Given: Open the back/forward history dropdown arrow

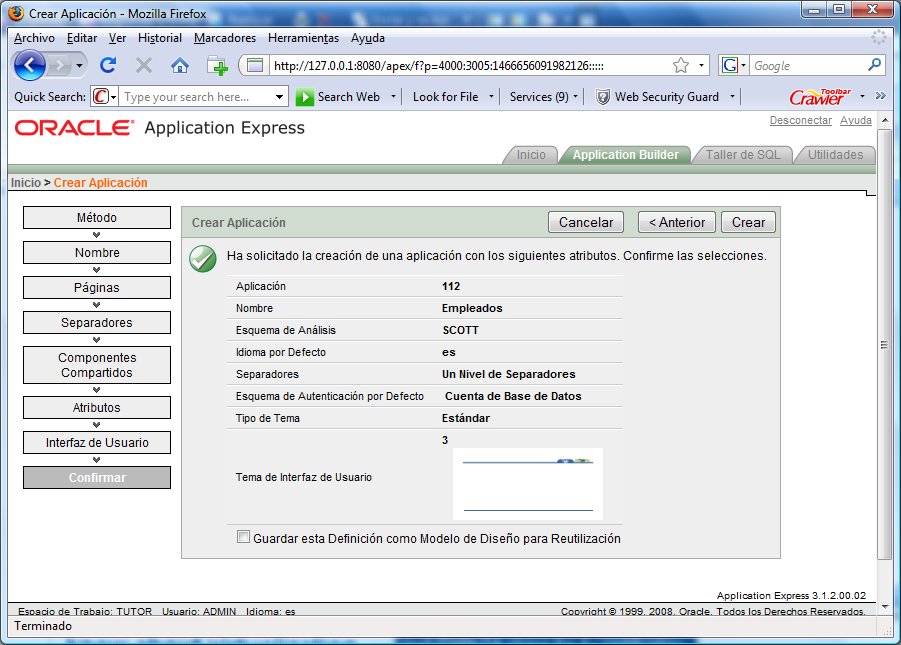Looking at the screenshot, I should 79,66.
